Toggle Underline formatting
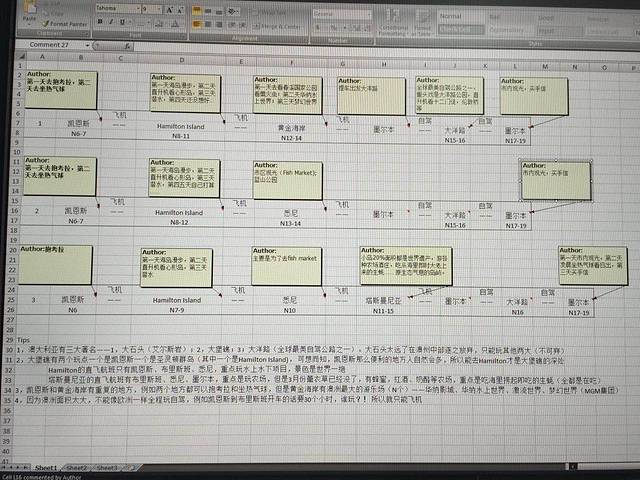The height and width of the screenshot is (480, 640). (121, 22)
